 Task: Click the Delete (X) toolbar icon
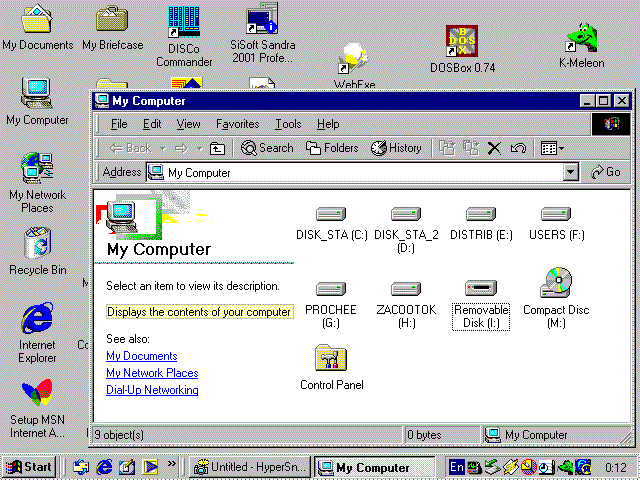[494, 148]
